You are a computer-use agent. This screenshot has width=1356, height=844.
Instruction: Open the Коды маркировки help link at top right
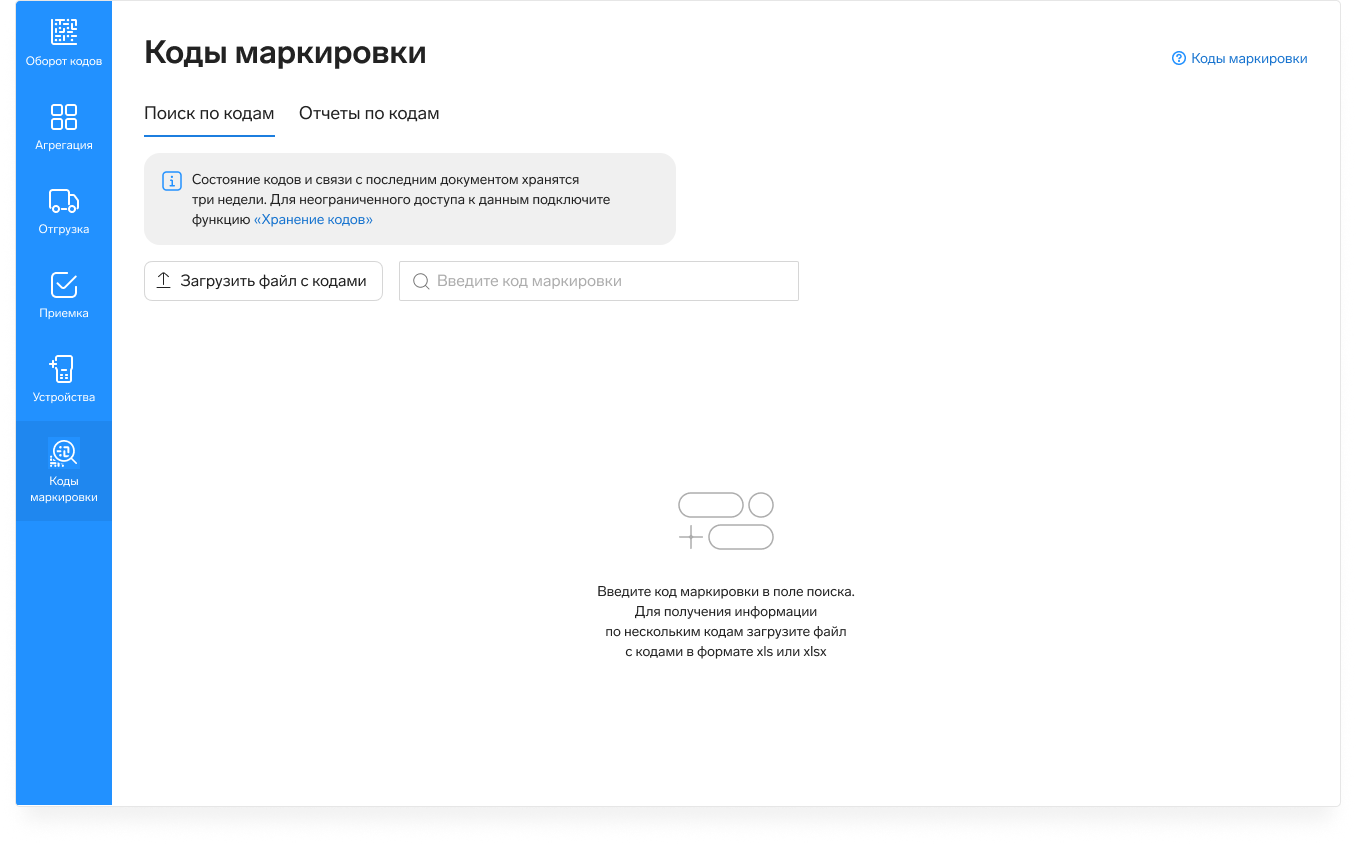[1248, 59]
